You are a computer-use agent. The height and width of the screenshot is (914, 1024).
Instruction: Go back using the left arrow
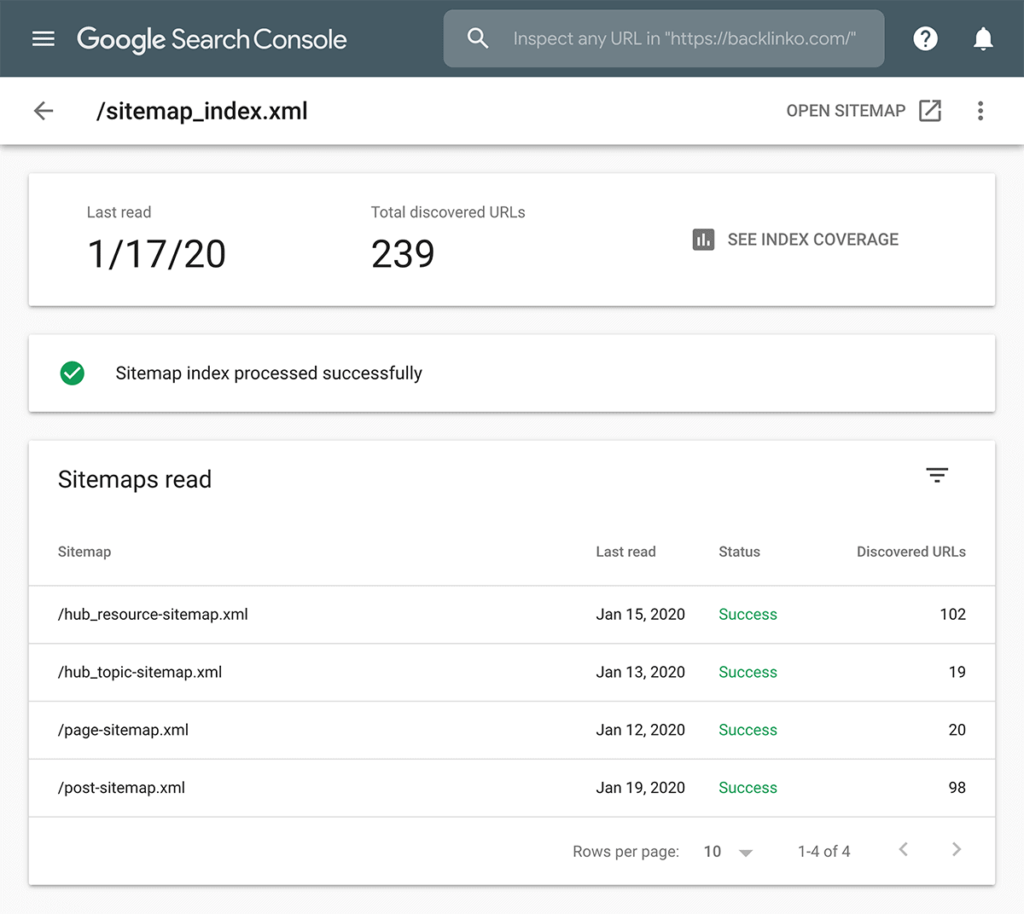43,111
